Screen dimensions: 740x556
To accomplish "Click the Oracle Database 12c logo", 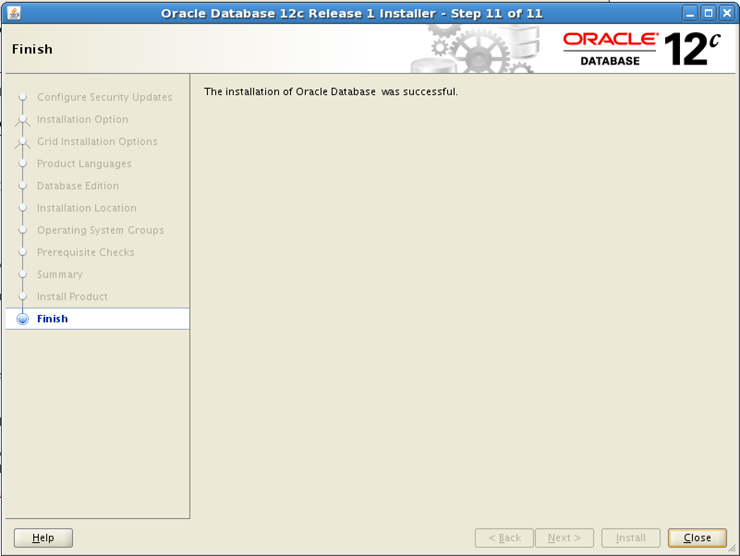I will click(x=642, y=49).
